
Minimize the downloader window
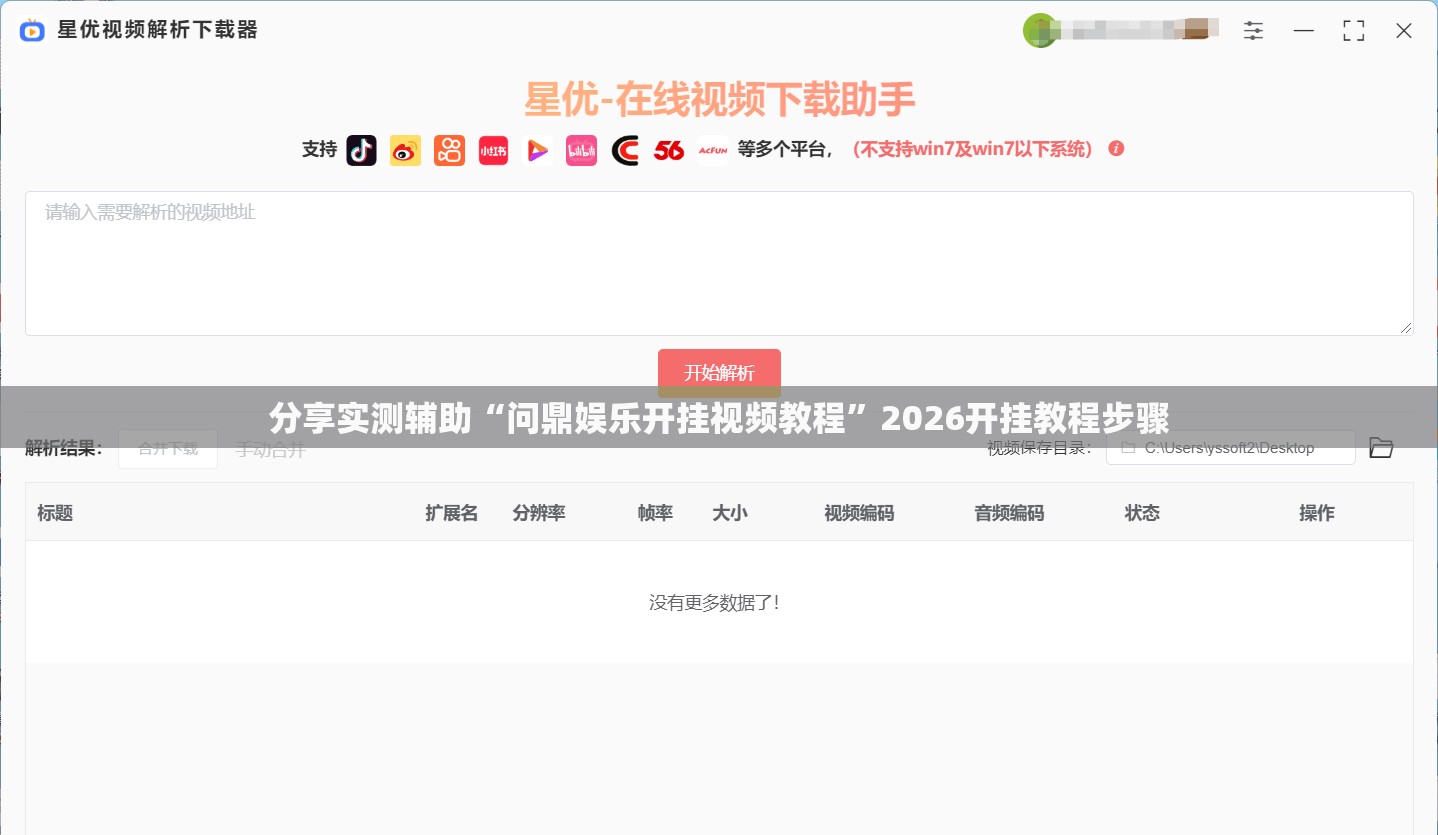click(x=1304, y=31)
